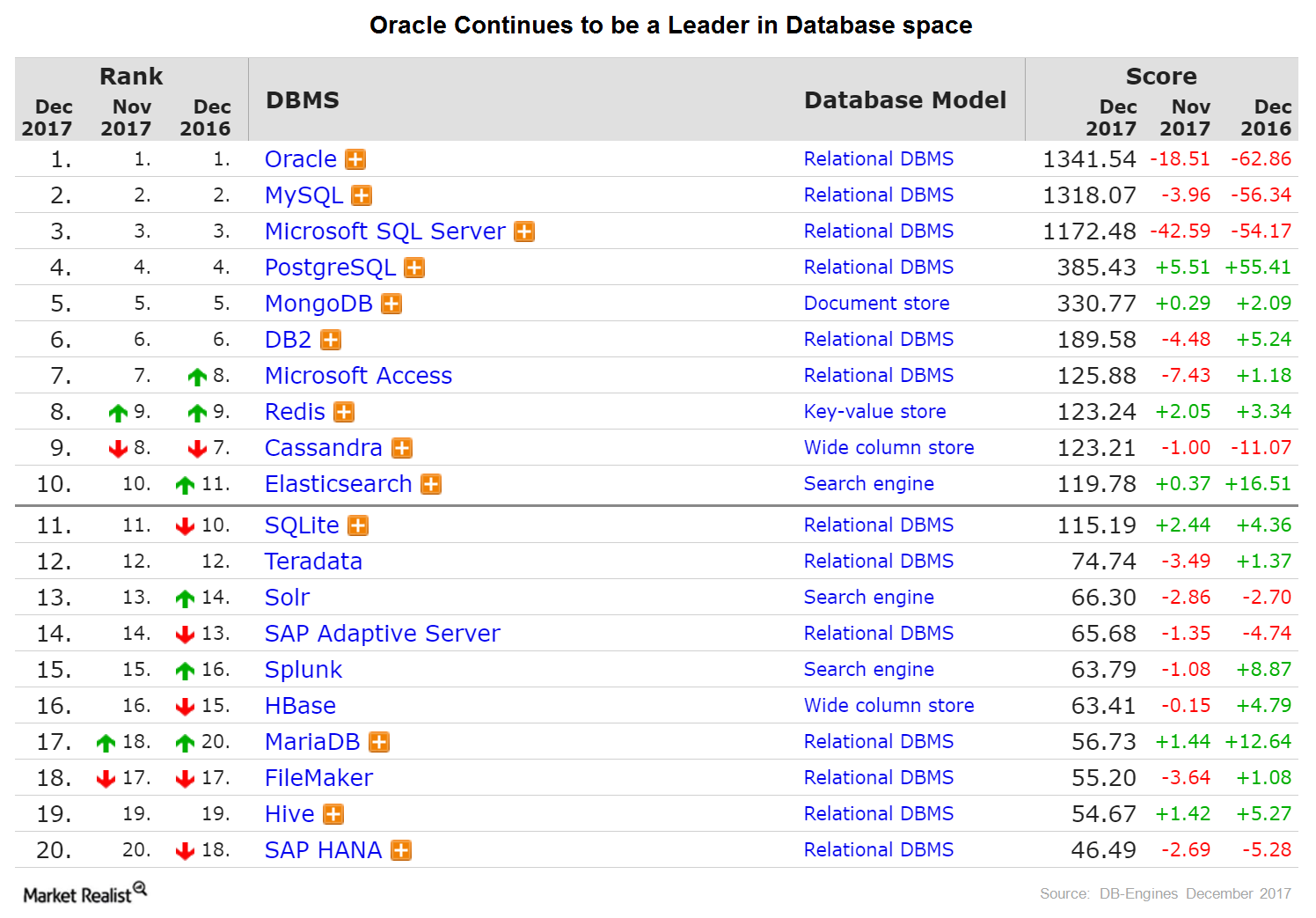1316x918 pixels.
Task: Click the plus icon next to PostgreSQL
Action: point(414,268)
